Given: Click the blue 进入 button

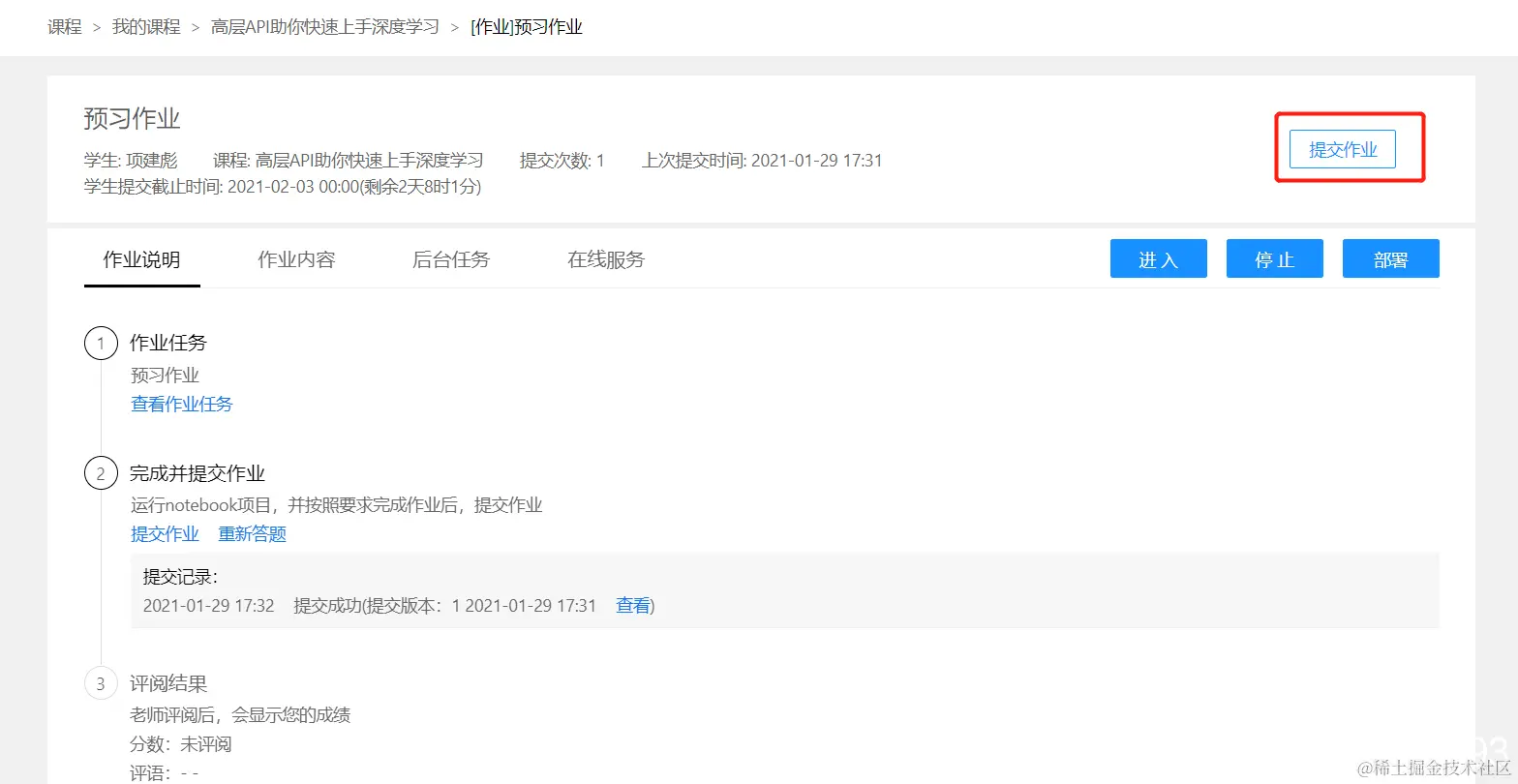Looking at the screenshot, I should point(1158,258).
